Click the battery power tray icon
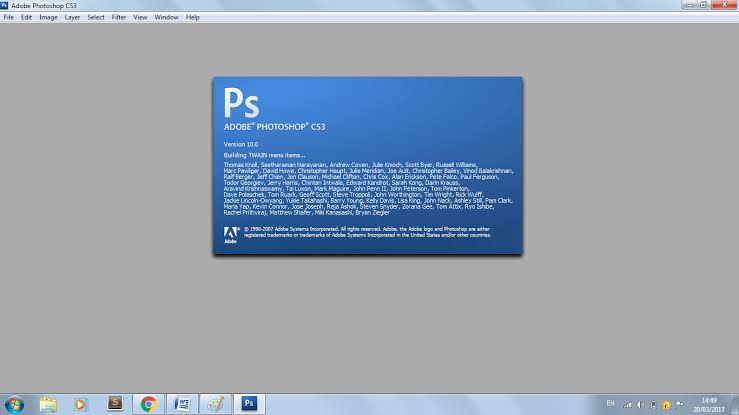The height and width of the screenshot is (415, 739). click(x=653, y=405)
